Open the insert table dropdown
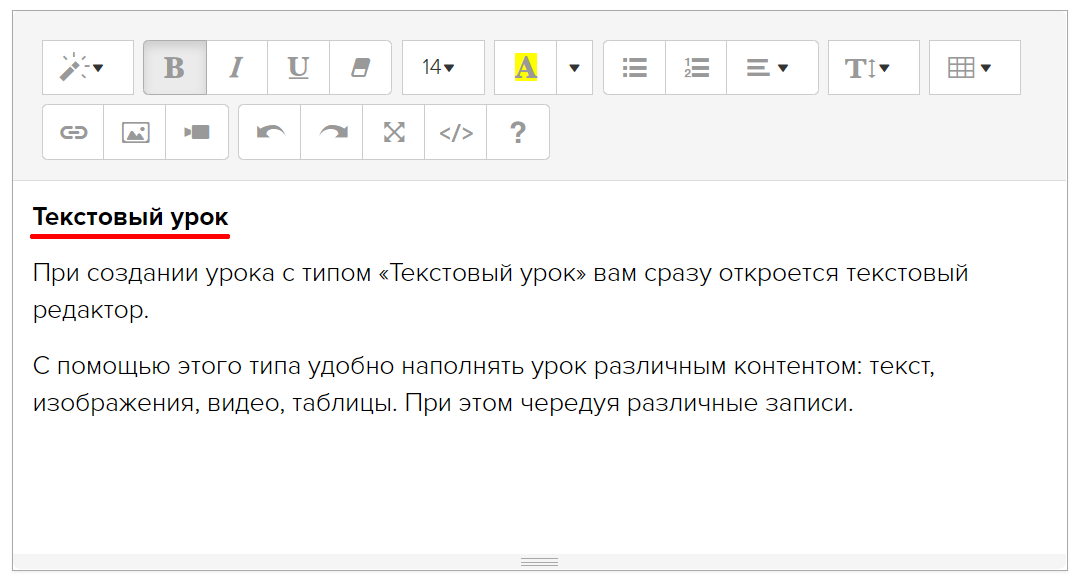The width and height of the screenshot is (1080, 580). [974, 68]
